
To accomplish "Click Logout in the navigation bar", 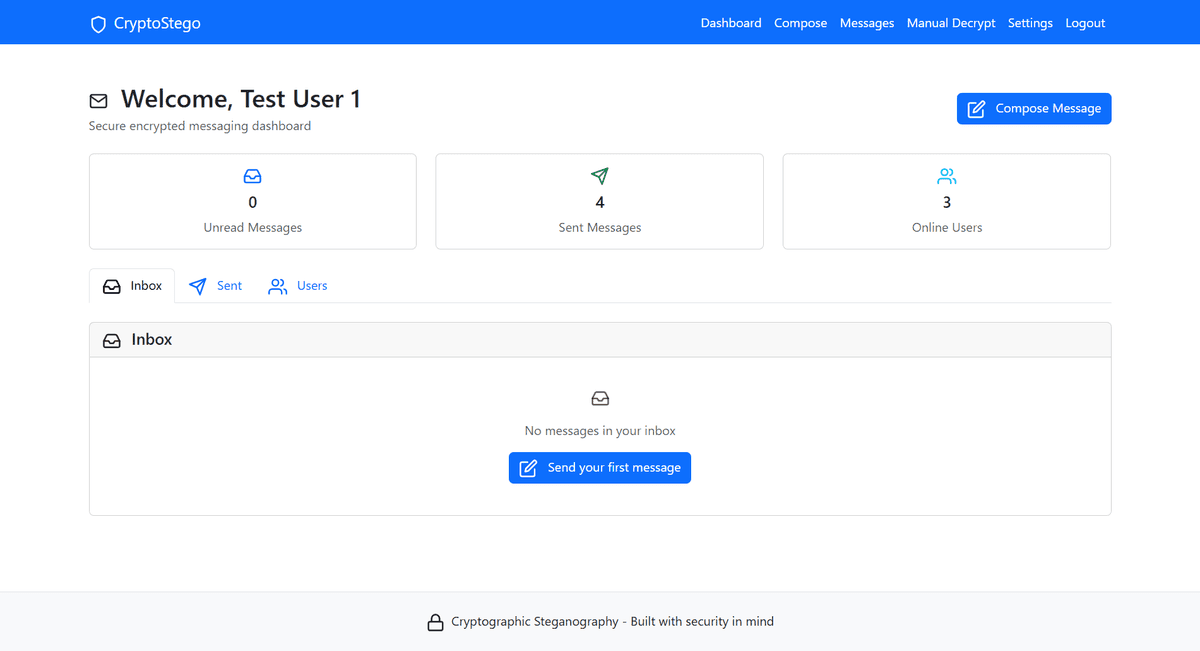I will [x=1085, y=22].
